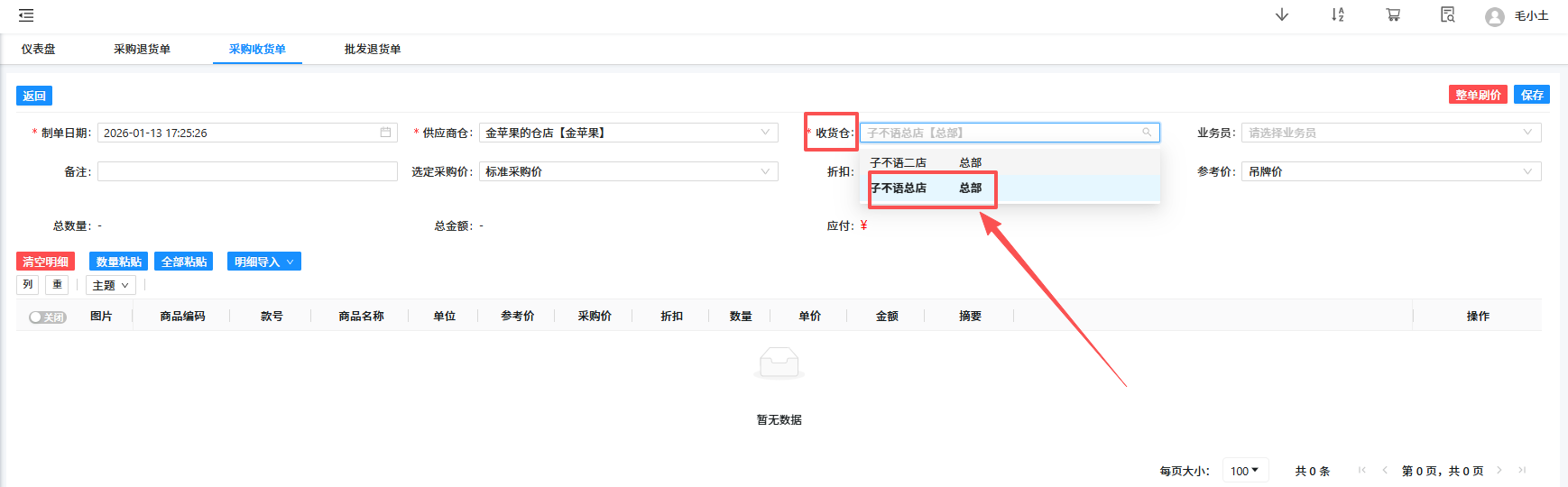Click the 备注 remarks input field
This screenshot has height=487, width=1568.
pos(247,171)
